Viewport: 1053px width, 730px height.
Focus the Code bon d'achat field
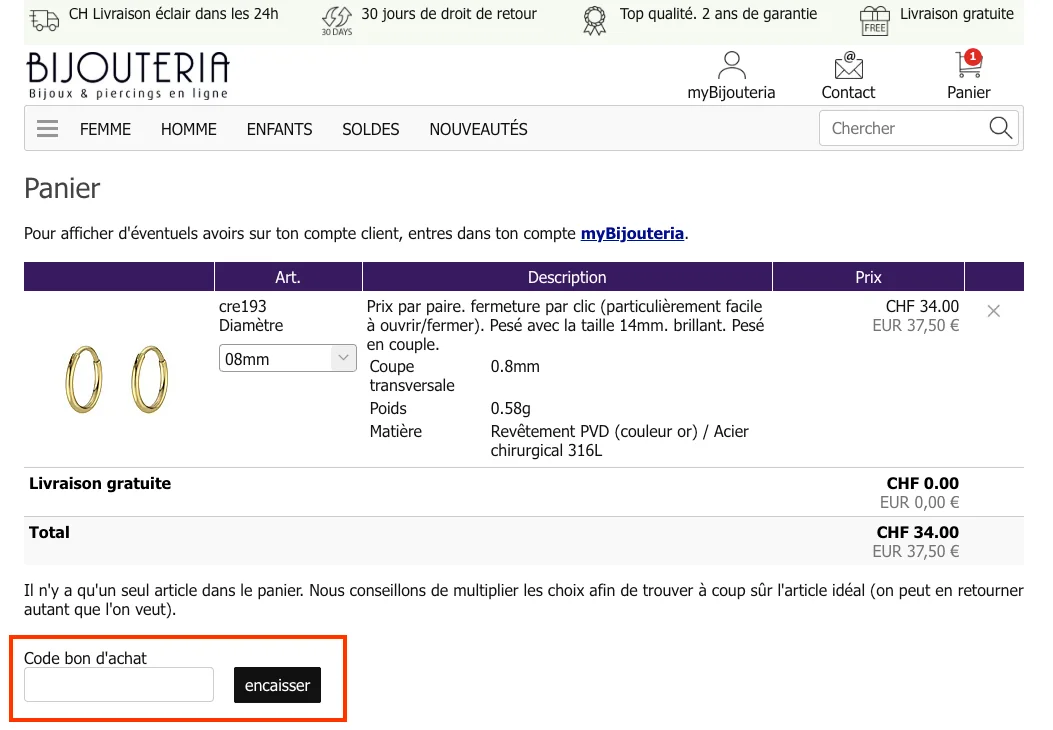pos(119,684)
